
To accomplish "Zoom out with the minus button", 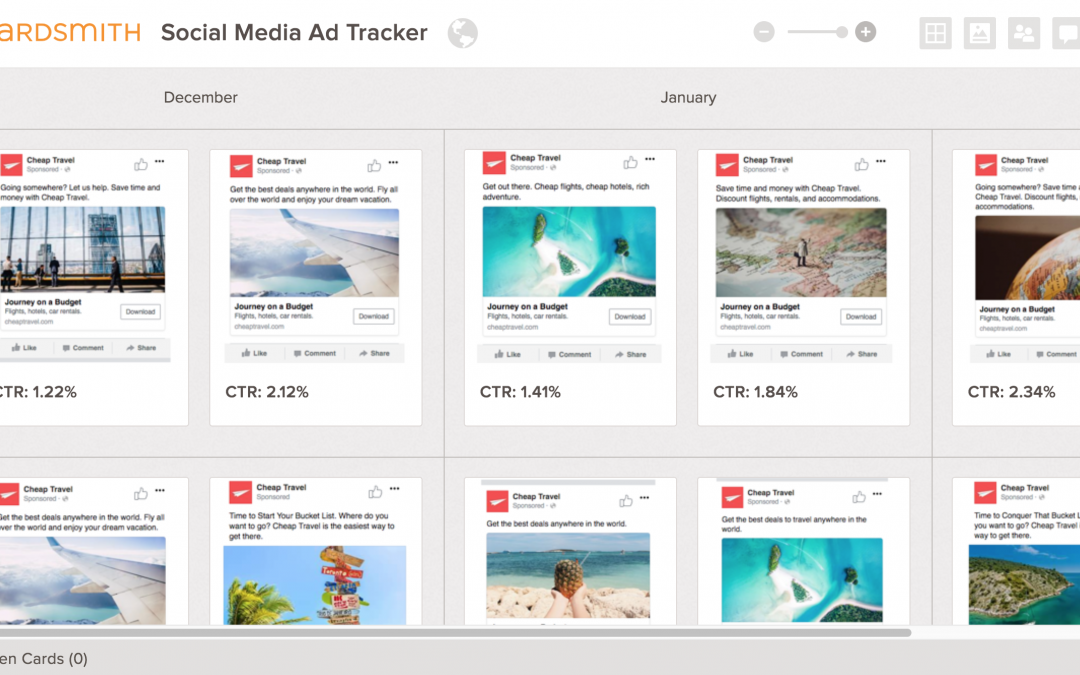I will pyautogui.click(x=764, y=32).
